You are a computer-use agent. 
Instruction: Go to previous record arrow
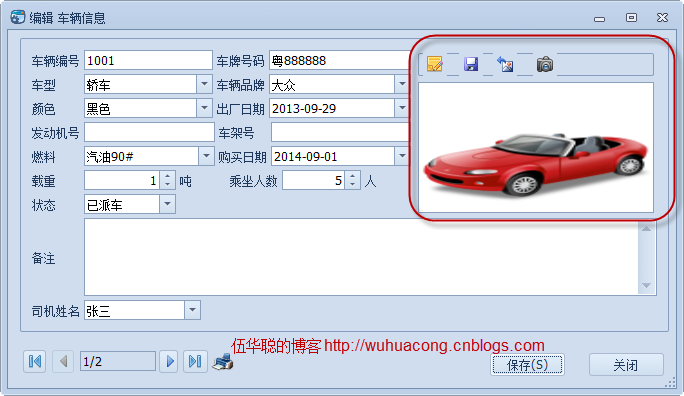pyautogui.click(x=63, y=361)
